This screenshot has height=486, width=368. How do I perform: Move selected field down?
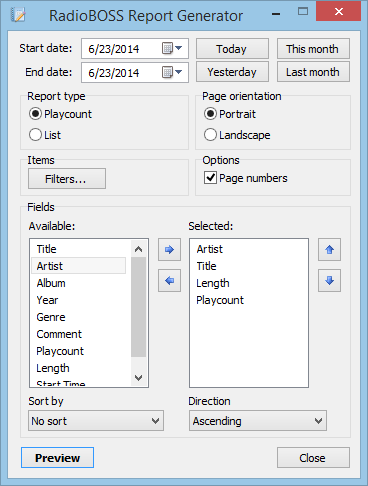329,281
